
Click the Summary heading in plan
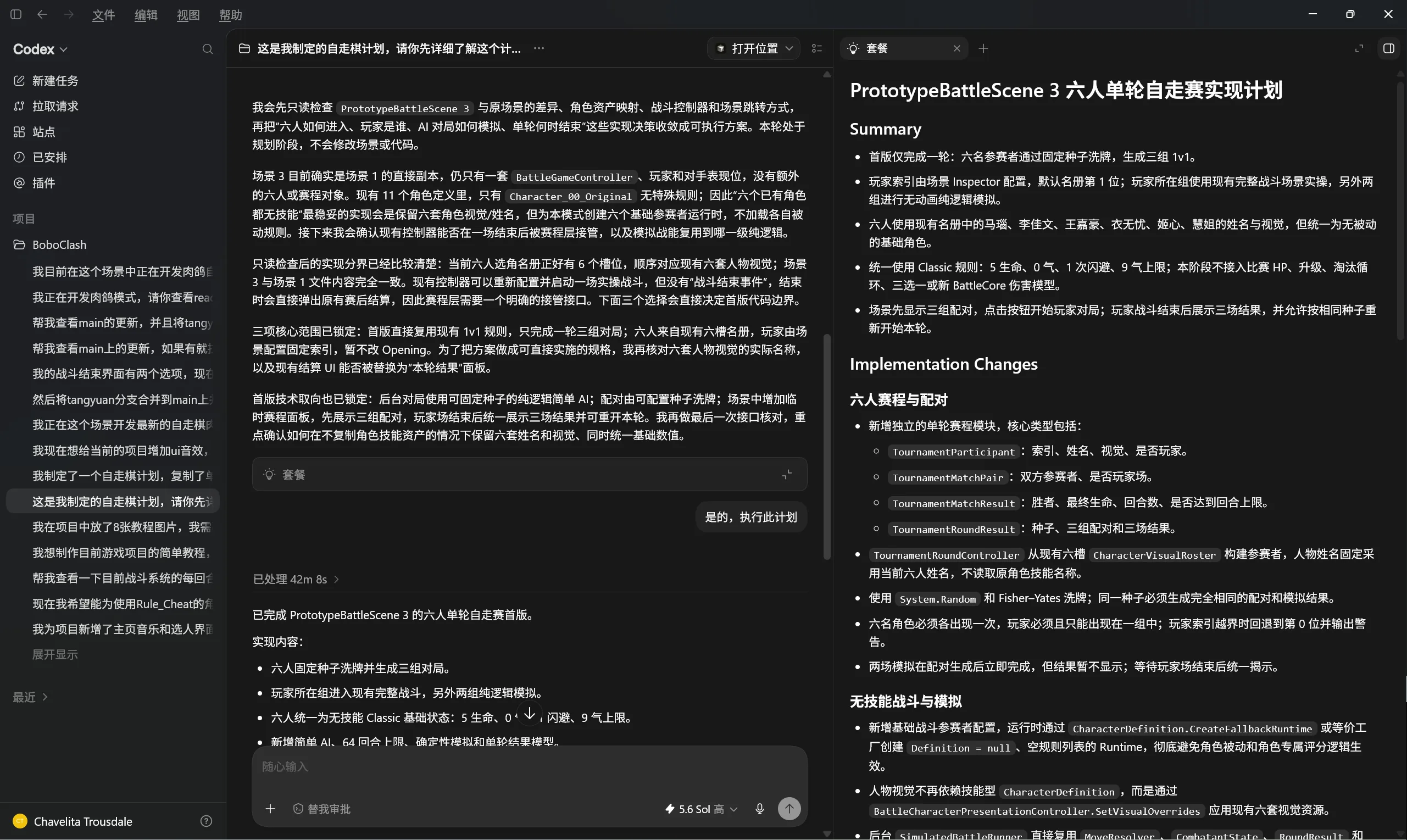(885, 129)
